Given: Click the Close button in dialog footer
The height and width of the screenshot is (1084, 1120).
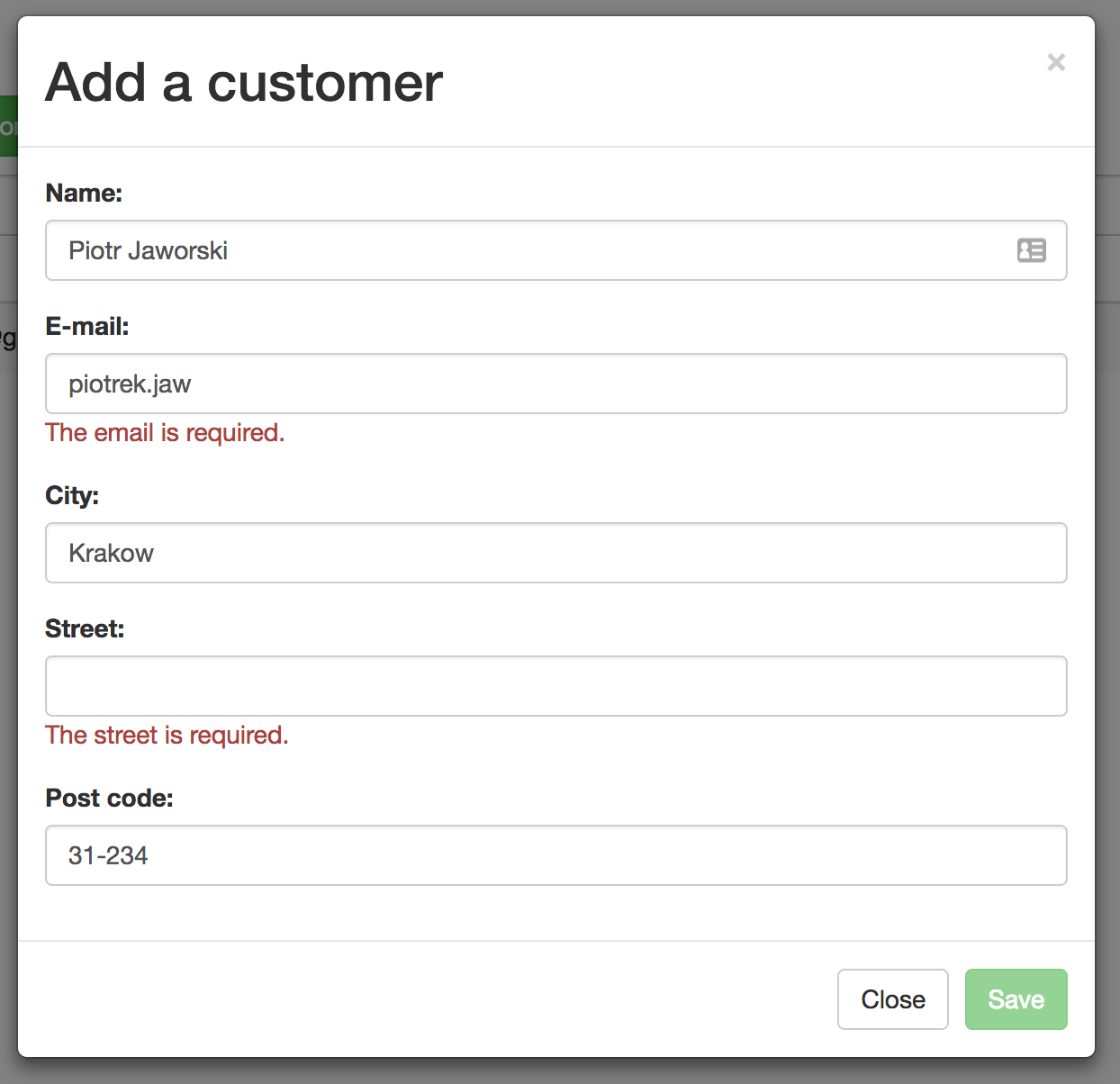Looking at the screenshot, I should 893,999.
